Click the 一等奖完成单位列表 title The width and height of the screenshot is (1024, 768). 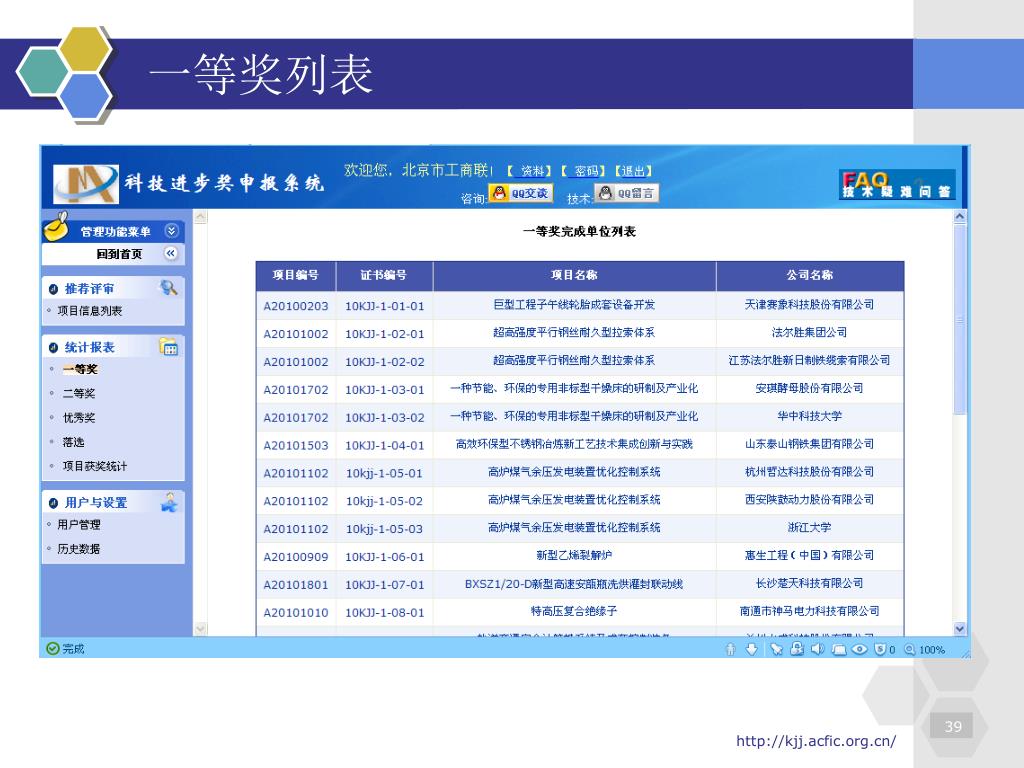point(579,231)
